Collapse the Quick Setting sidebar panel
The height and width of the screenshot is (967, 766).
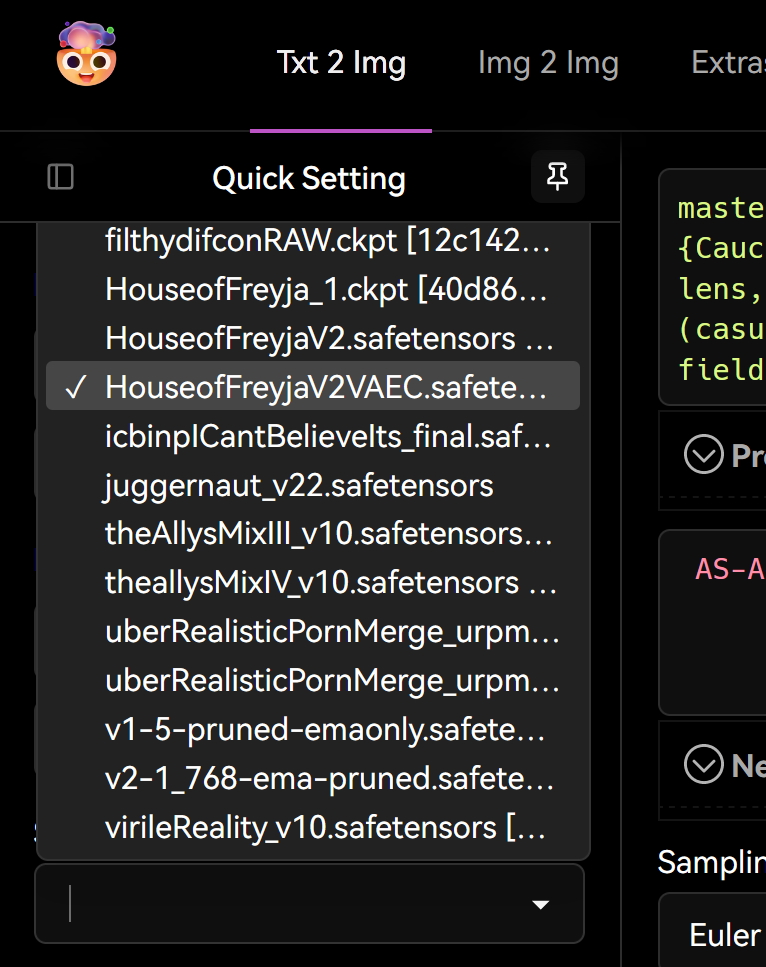(x=60, y=176)
